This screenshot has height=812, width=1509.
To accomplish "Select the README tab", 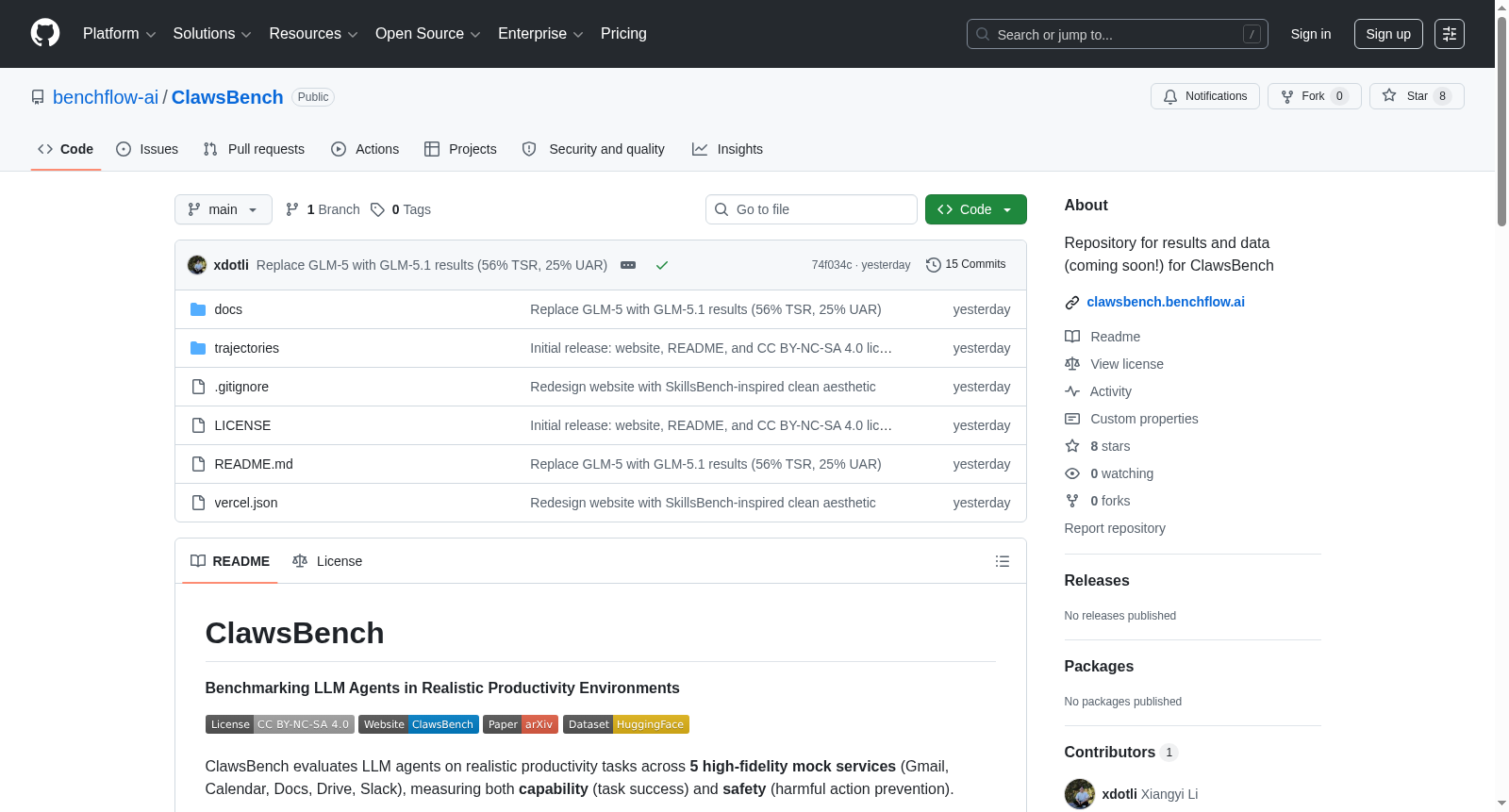I will pos(230,561).
